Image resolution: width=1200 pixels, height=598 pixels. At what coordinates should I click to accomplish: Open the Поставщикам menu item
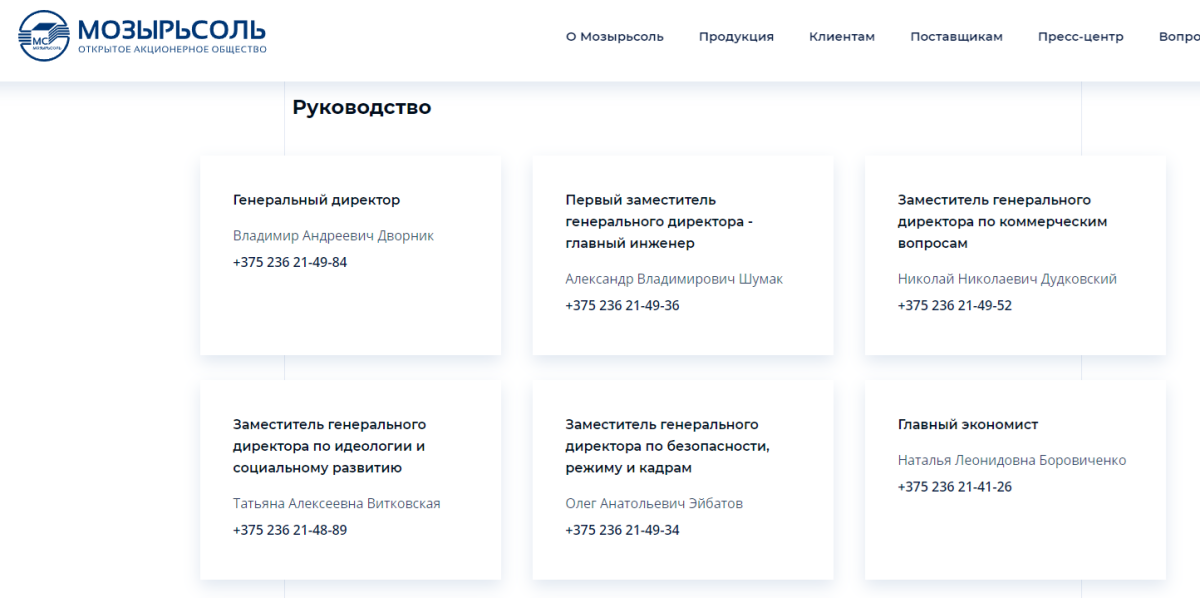click(x=956, y=37)
